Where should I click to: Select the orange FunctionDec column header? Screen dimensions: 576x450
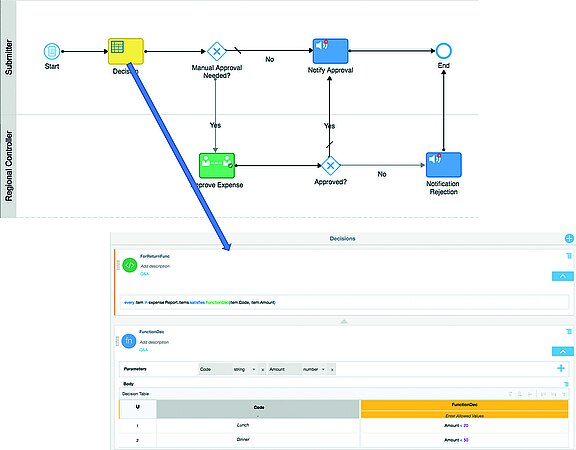coord(464,405)
